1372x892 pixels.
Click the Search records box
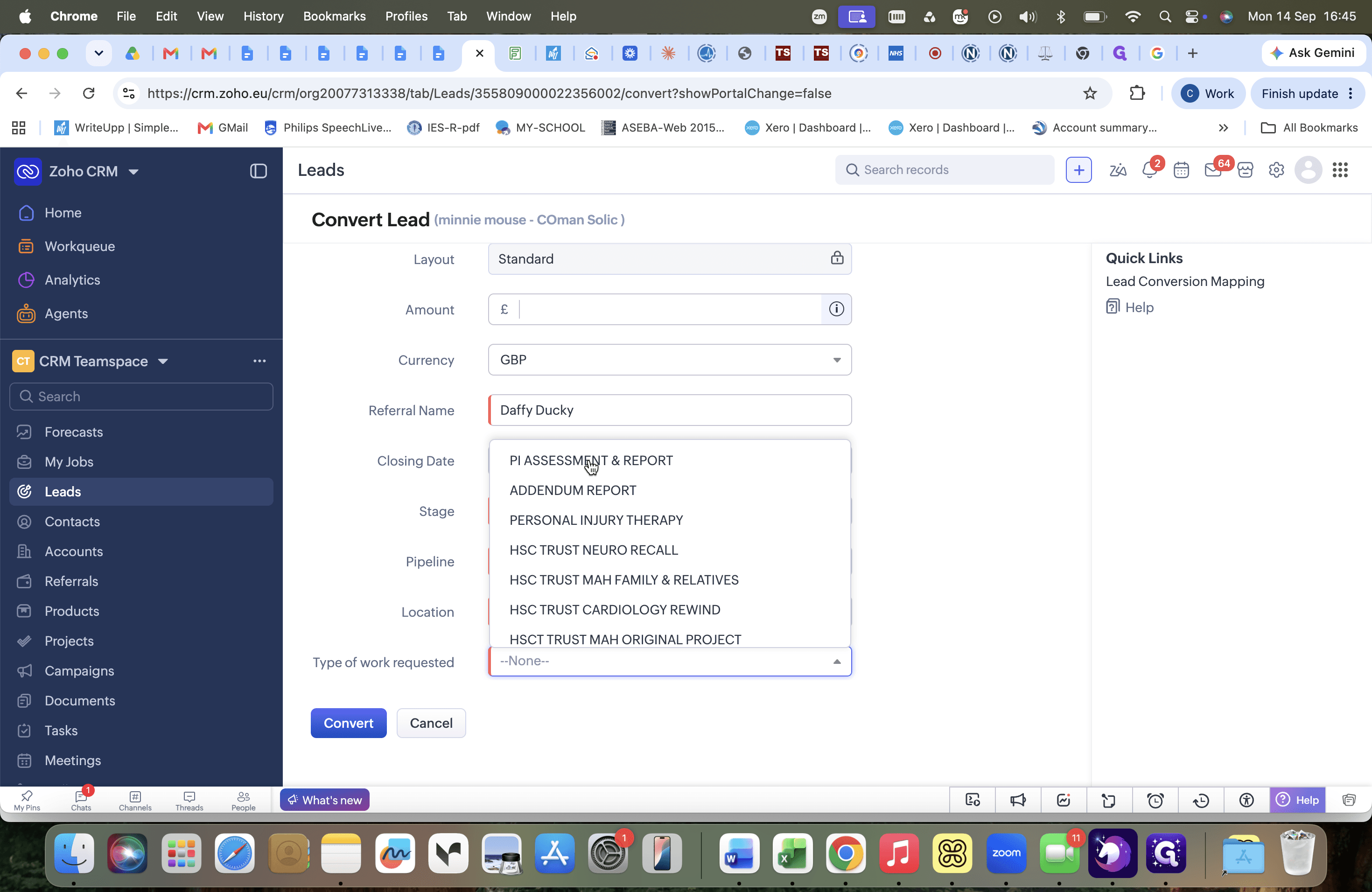pos(944,170)
